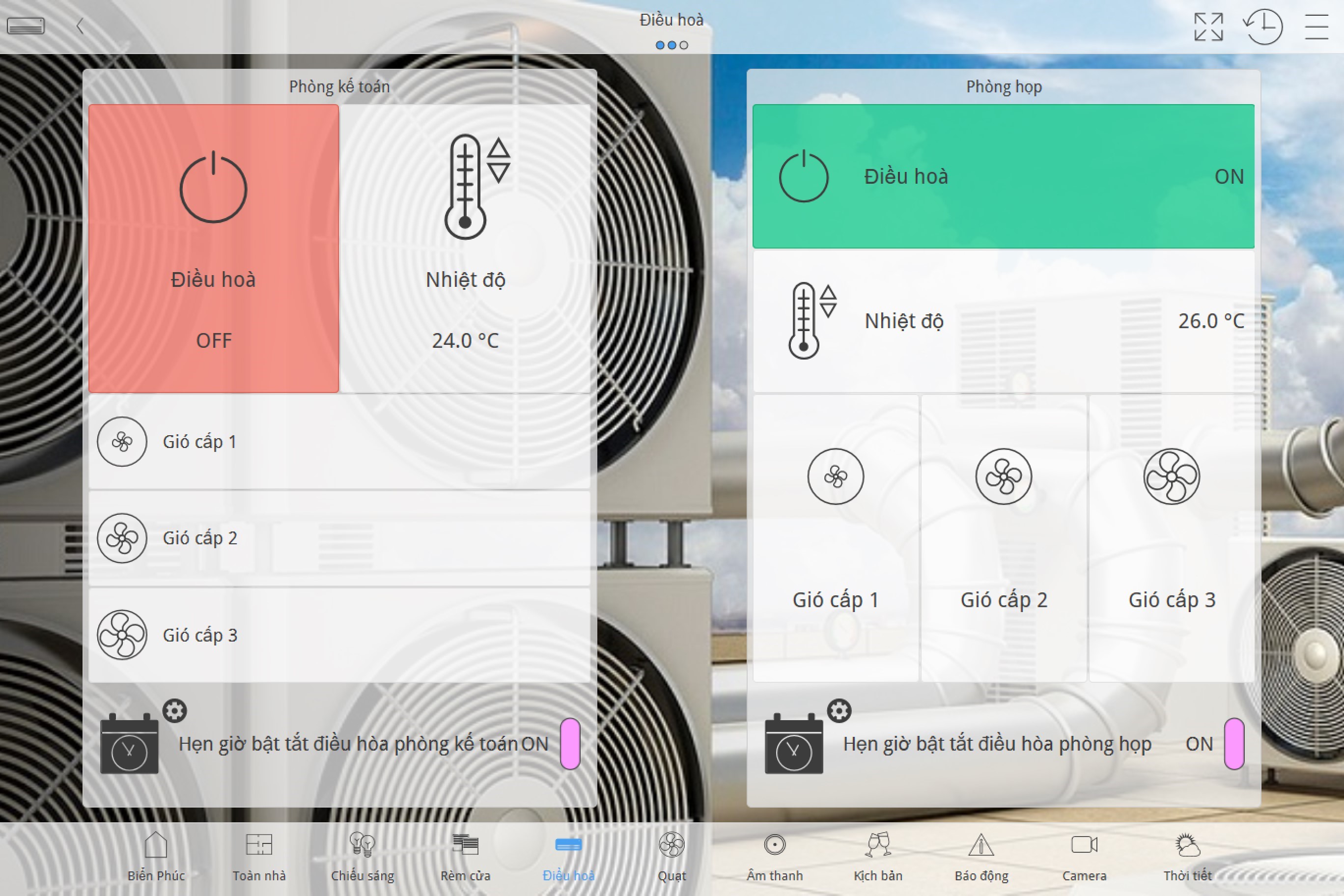This screenshot has width=1344, height=896.
Task: Switch to the Rèm cửa tab
Action: pyautogui.click(x=465, y=855)
